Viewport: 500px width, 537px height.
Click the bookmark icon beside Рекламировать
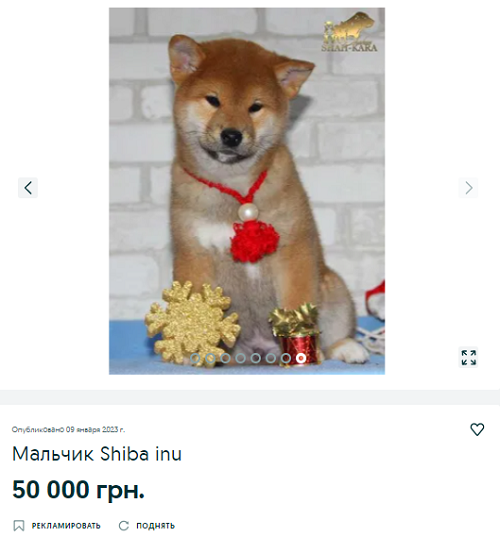point(19,526)
